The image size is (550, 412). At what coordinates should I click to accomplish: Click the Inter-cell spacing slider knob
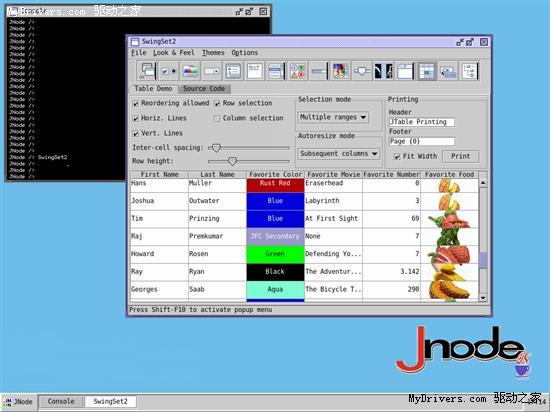pyautogui.click(x=216, y=148)
